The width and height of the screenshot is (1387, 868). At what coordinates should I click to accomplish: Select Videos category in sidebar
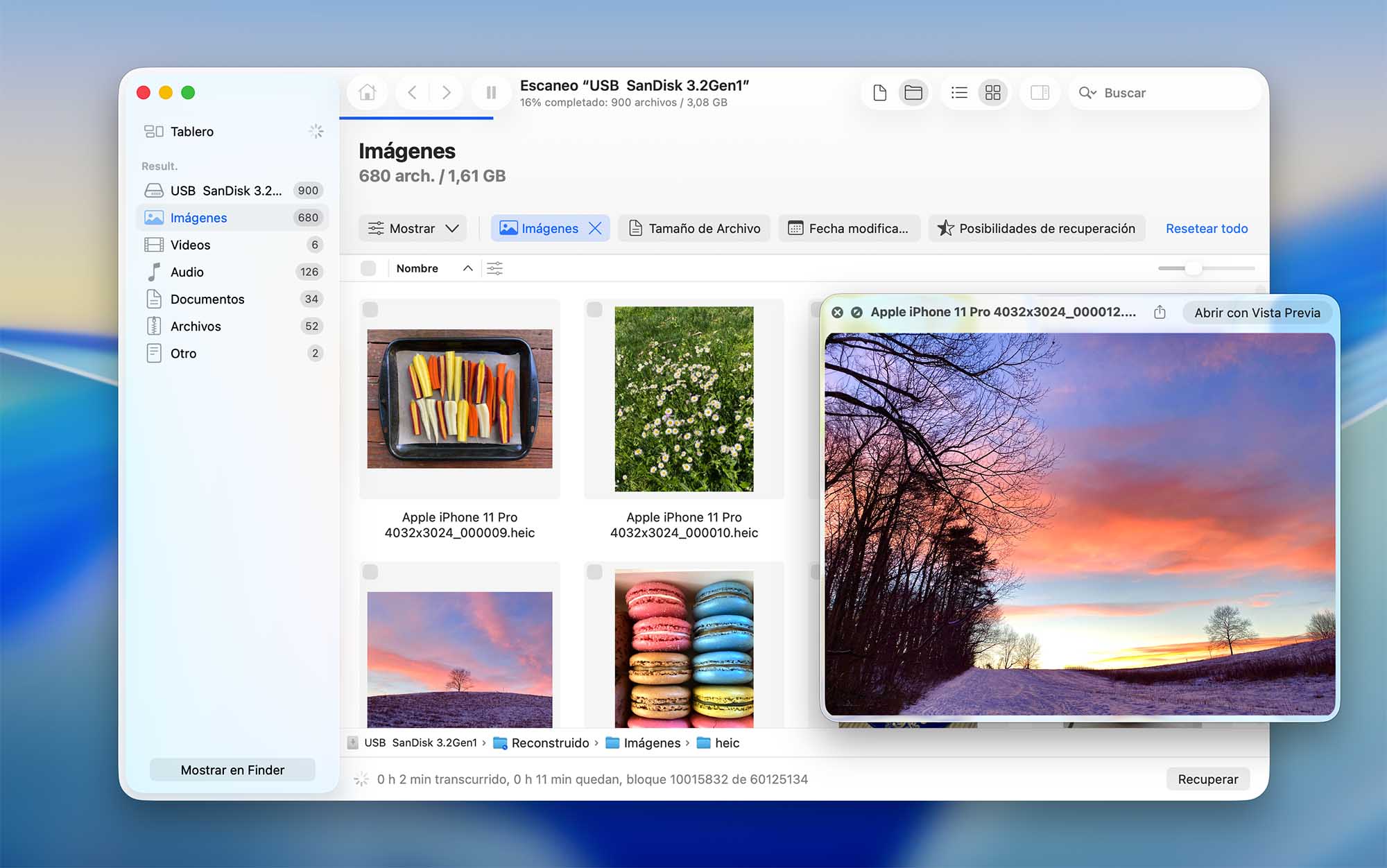(232, 244)
